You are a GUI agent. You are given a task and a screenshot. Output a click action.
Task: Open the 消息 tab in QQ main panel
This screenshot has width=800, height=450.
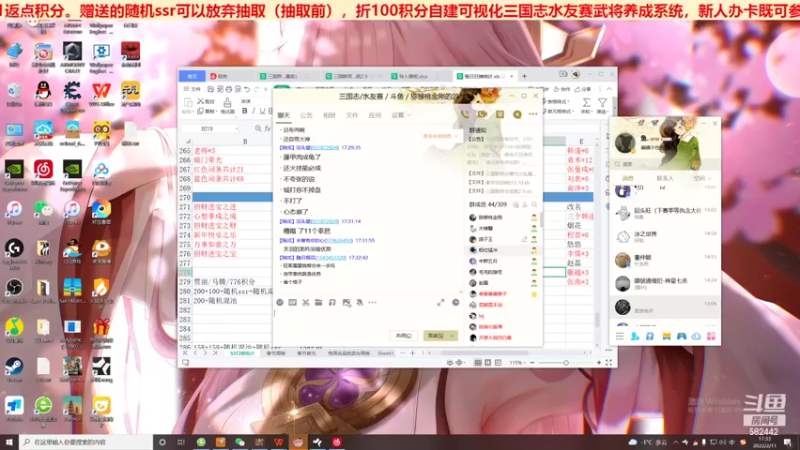[x=628, y=178]
